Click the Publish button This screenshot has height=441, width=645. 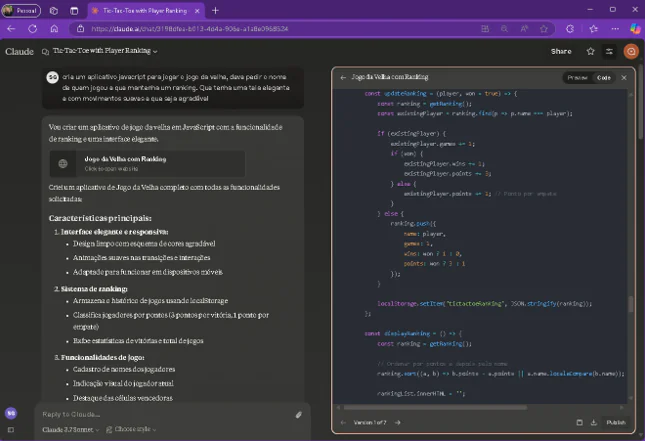[x=615, y=422]
